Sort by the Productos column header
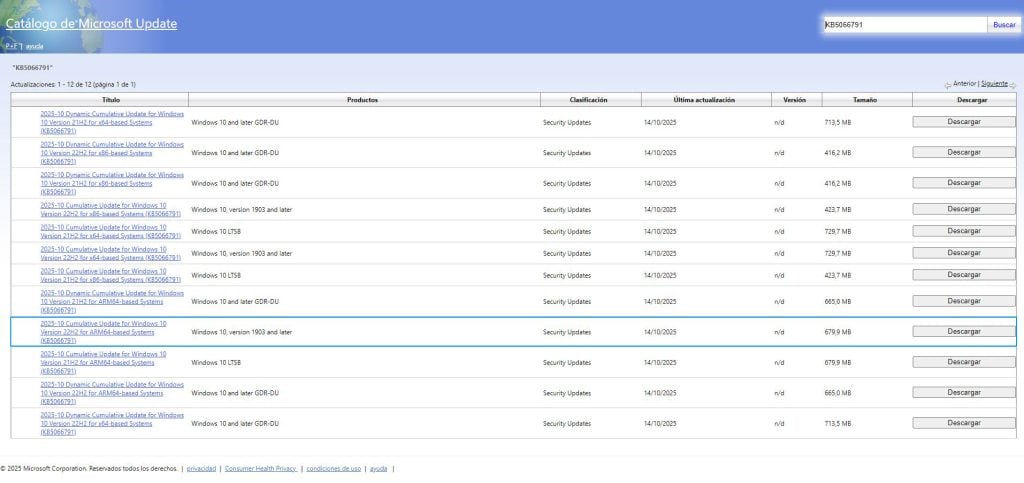 [362, 100]
